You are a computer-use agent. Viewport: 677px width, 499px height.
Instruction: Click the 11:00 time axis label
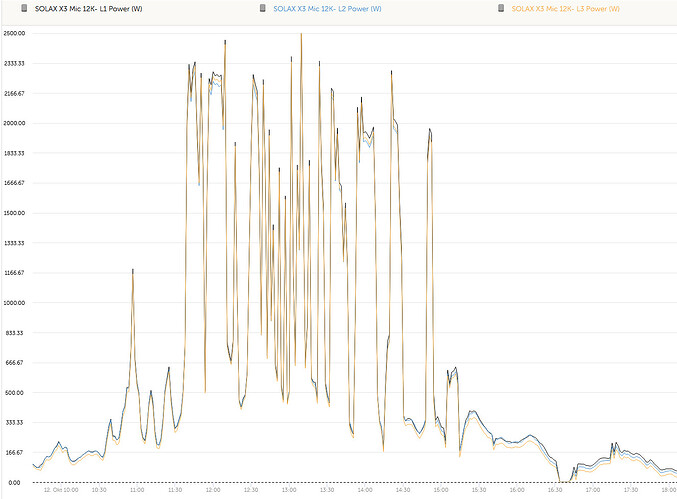click(137, 490)
